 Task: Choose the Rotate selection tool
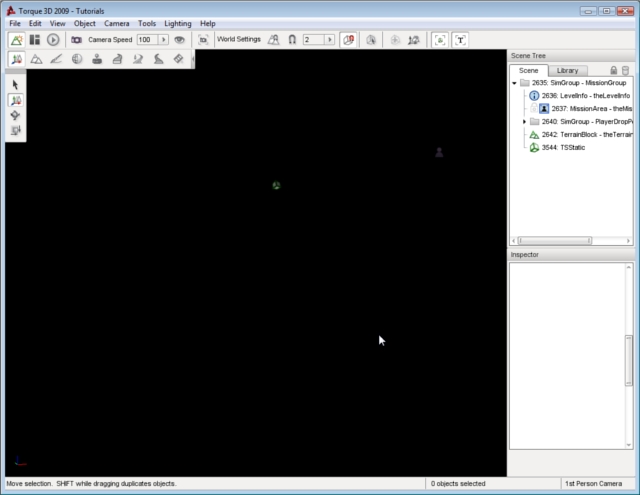click(x=16, y=115)
